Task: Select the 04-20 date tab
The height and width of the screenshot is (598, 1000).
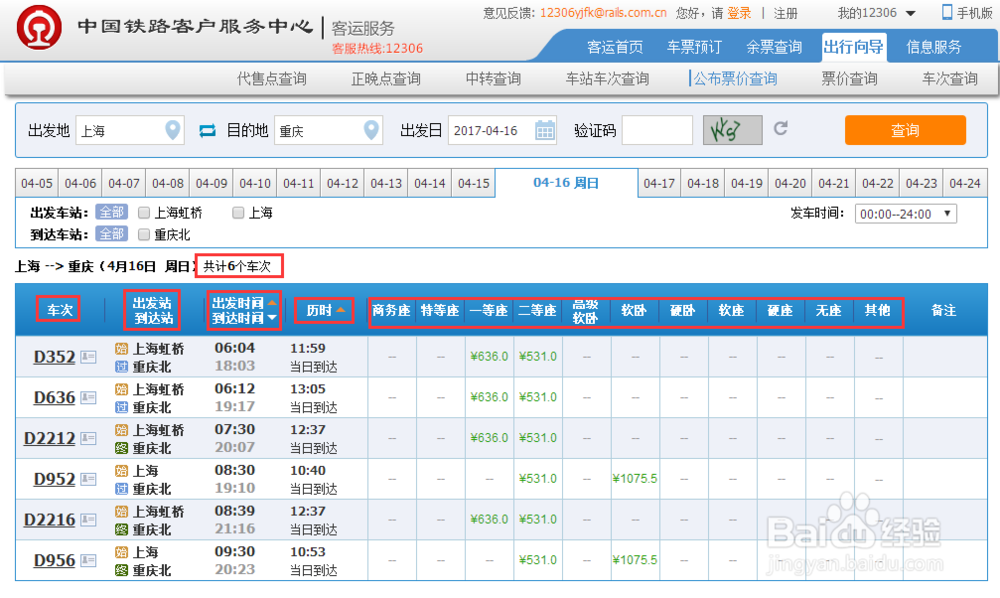Action: pyautogui.click(x=789, y=183)
